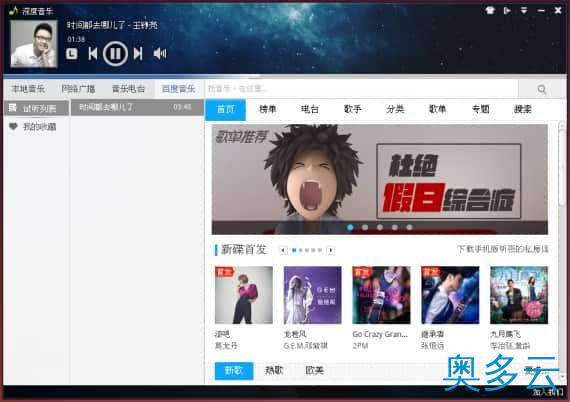Mute the volume speaker icon
Screen dimensions: 570x402
tap(160, 54)
